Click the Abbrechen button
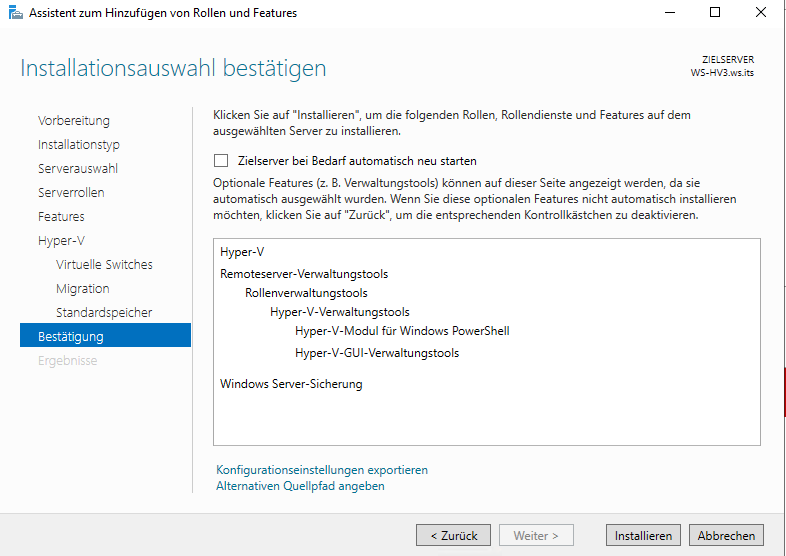The image size is (786, 556). tap(726, 535)
